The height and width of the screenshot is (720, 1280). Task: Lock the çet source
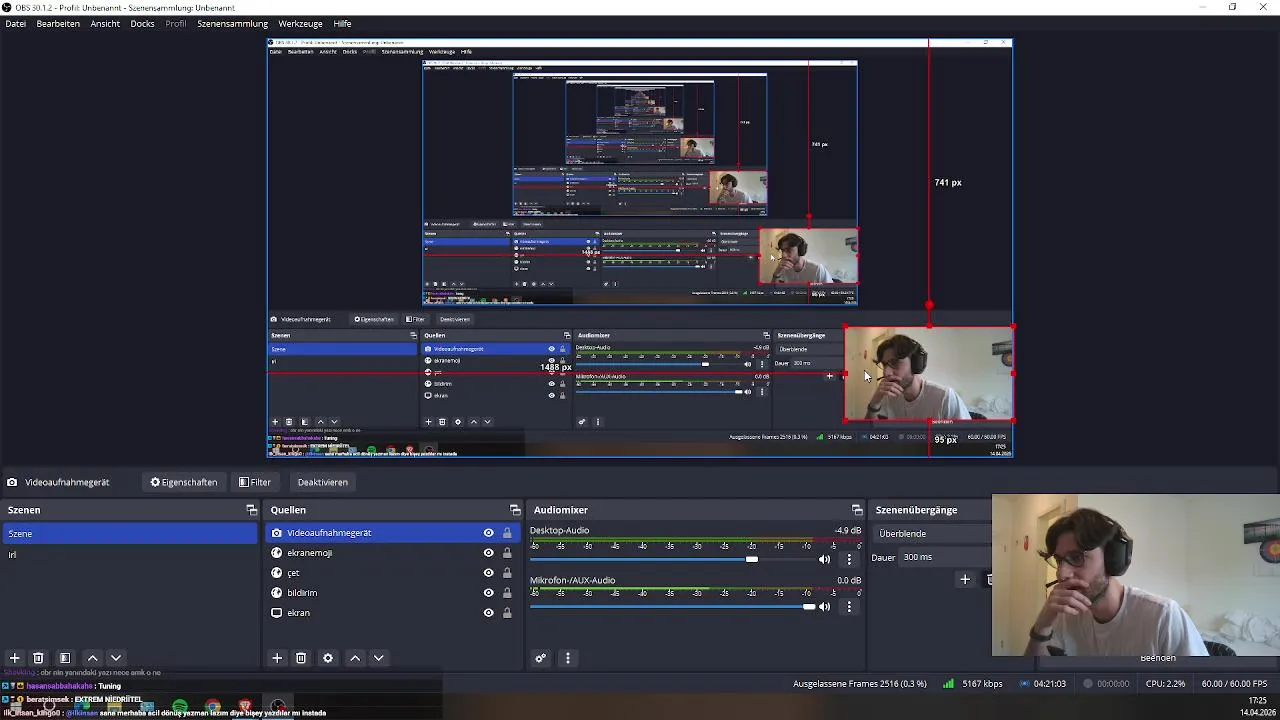pos(507,573)
